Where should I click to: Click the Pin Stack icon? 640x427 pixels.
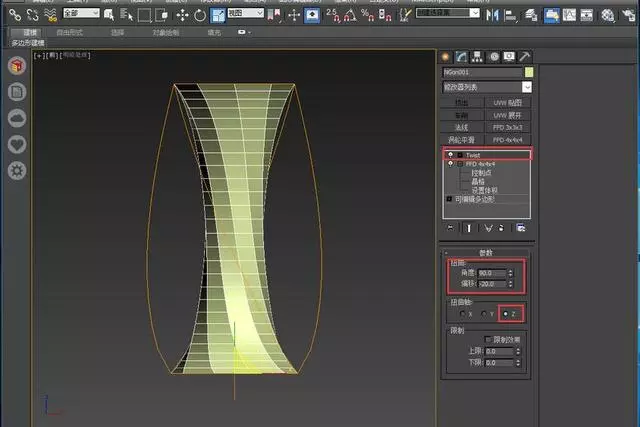(451, 228)
